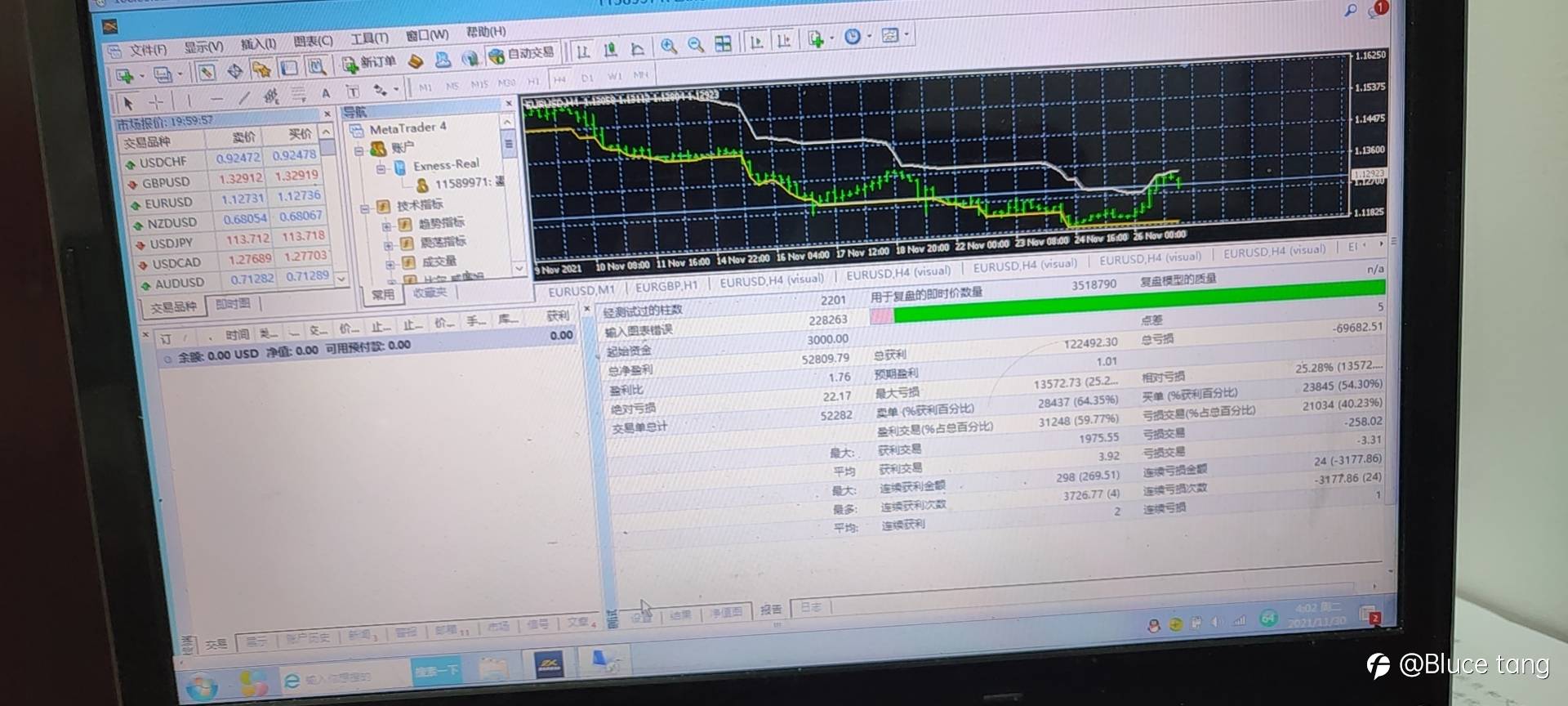The width and height of the screenshot is (1568, 706).
Task: Open the 文件(F) menu
Action: (148, 50)
